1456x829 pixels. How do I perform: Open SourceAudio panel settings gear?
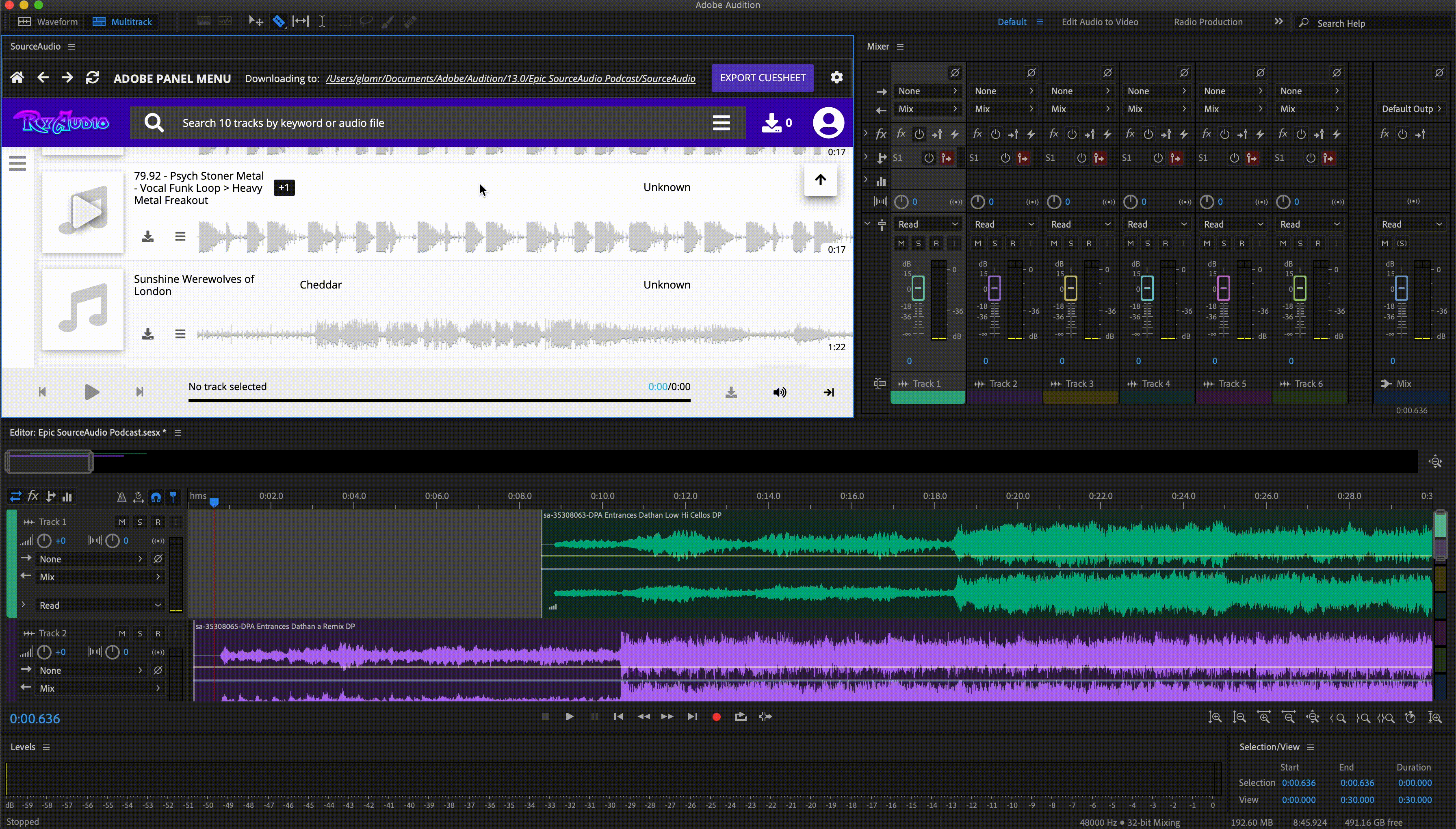tap(836, 78)
